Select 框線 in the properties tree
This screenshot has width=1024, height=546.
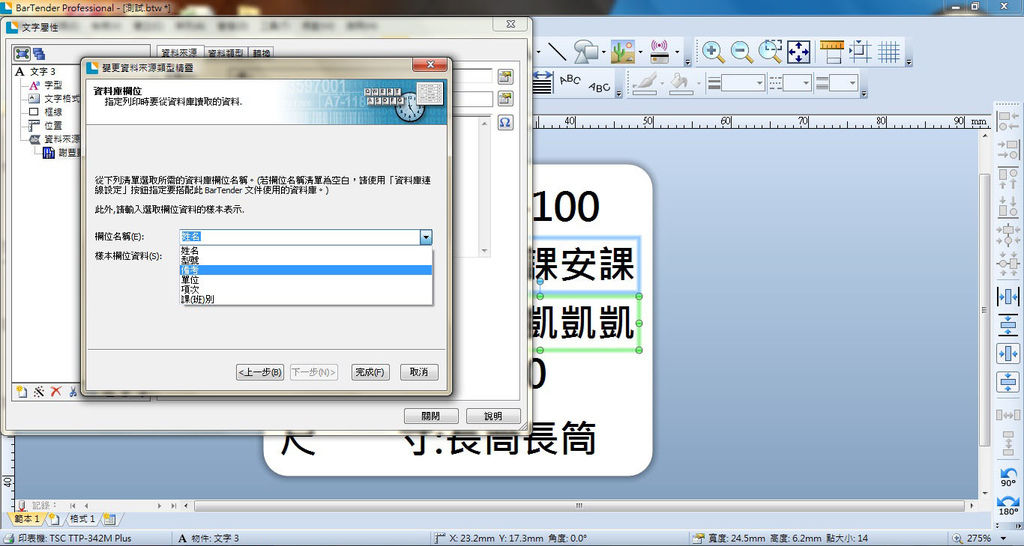pyautogui.click(x=53, y=112)
